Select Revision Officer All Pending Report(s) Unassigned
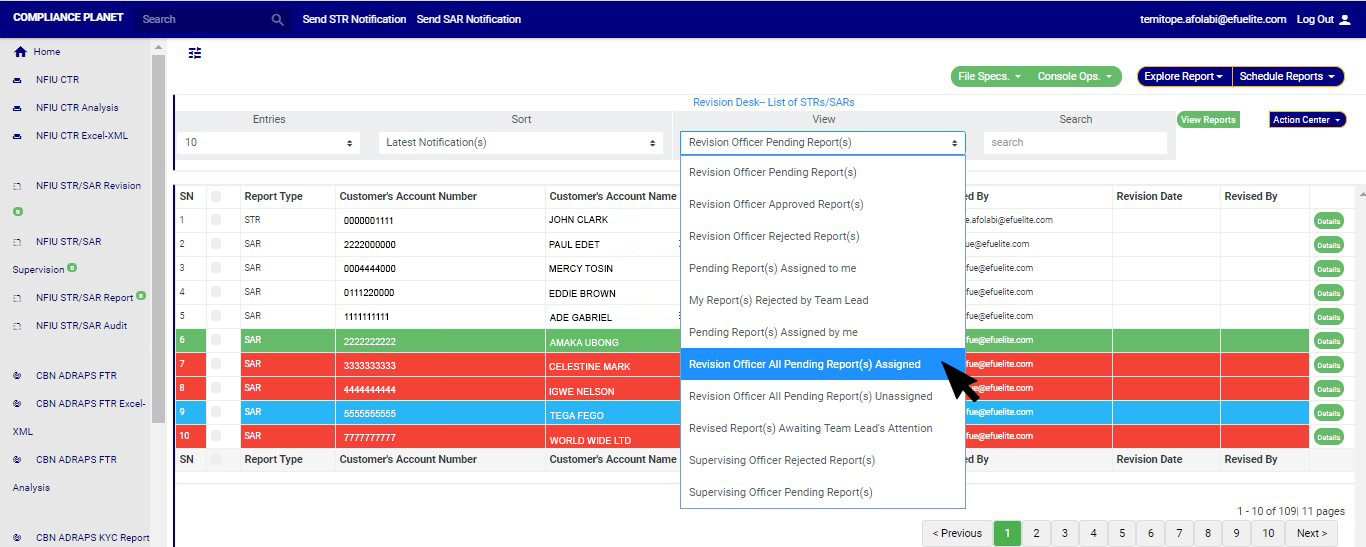1366x547 pixels. point(810,396)
